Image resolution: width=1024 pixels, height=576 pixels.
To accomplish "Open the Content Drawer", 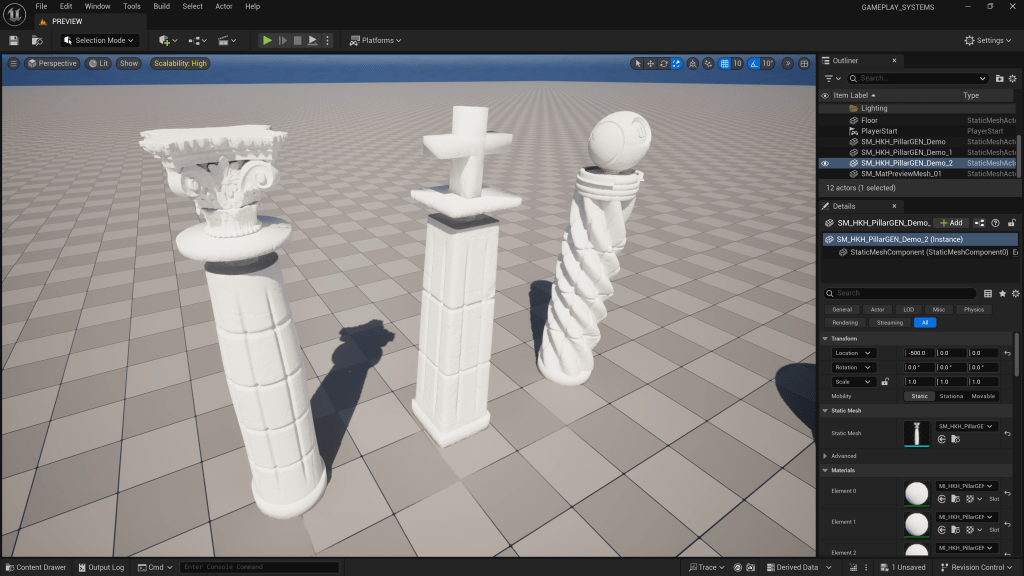I will pyautogui.click(x=35, y=567).
